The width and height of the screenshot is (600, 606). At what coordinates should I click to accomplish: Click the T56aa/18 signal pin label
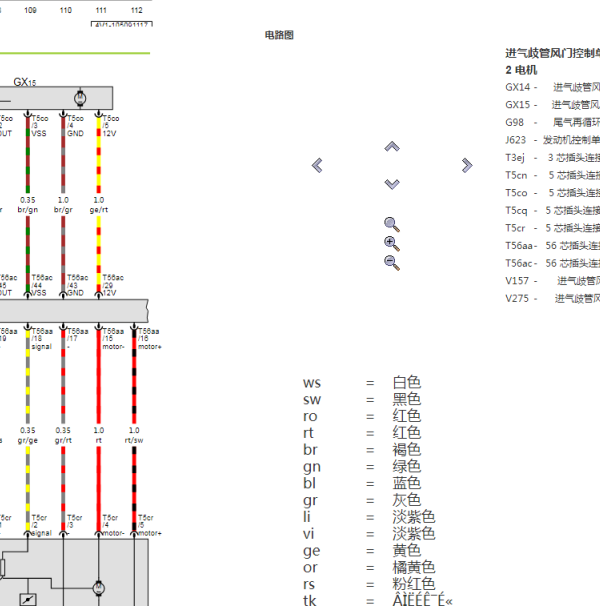41,340
